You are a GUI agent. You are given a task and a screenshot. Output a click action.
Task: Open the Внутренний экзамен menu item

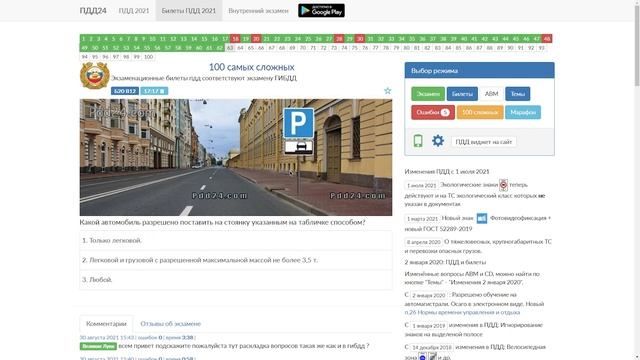pos(258,11)
